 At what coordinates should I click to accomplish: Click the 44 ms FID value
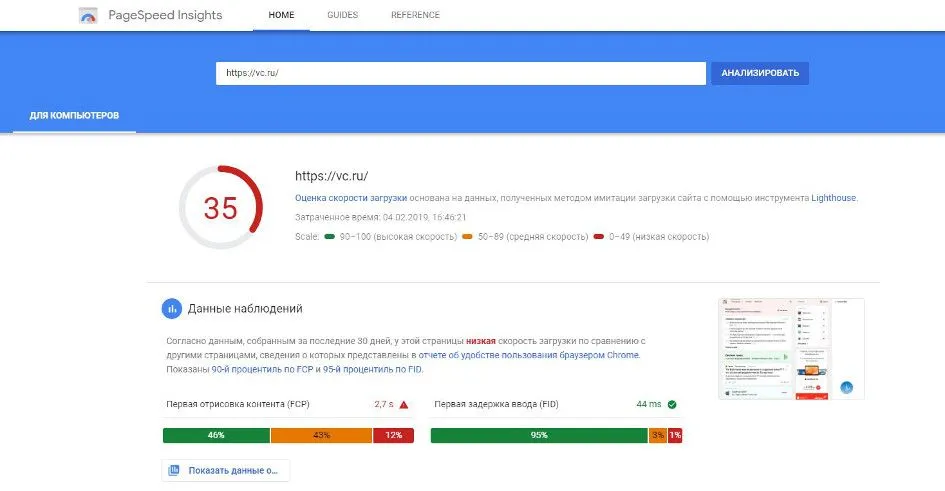(x=648, y=404)
